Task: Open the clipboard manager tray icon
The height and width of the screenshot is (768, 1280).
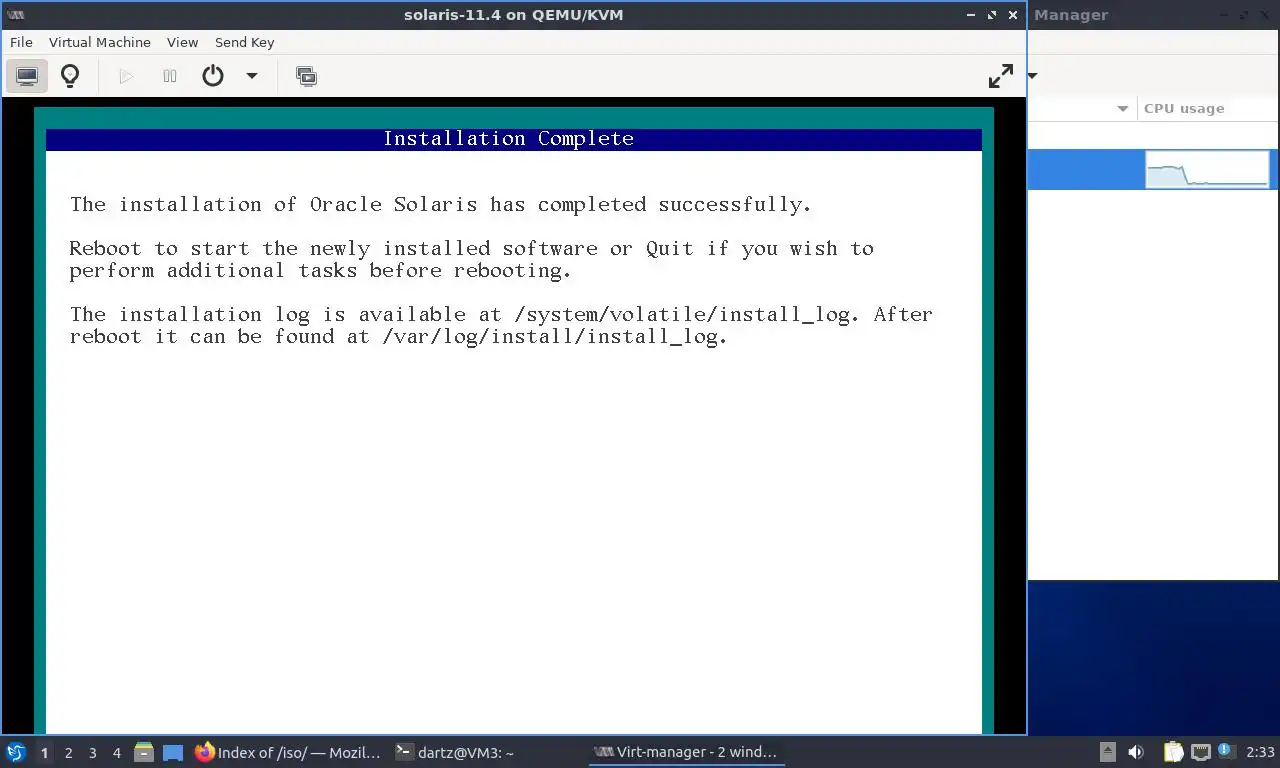Action: coord(1173,752)
